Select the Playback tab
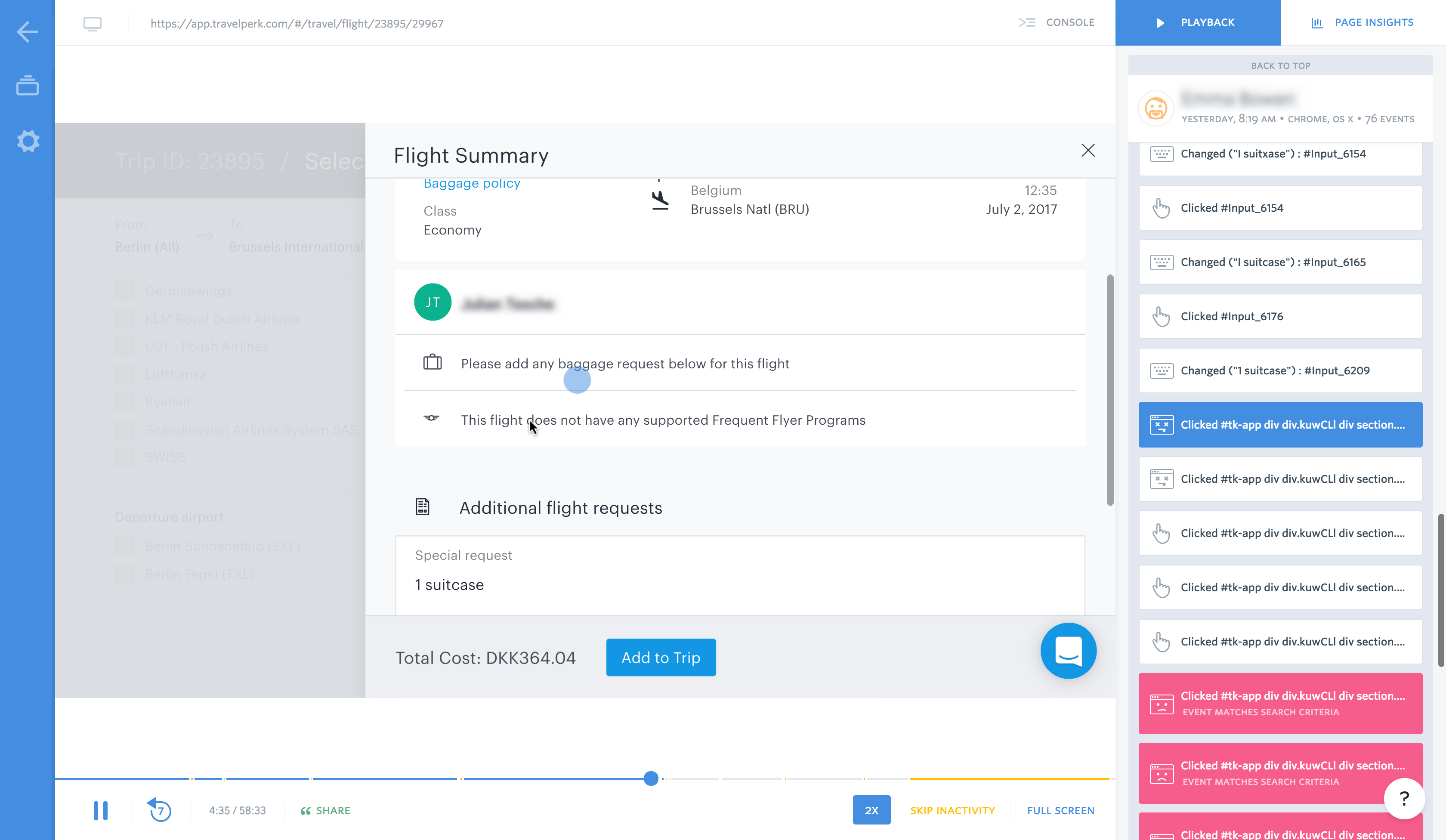This screenshot has height=840, width=1446. coord(1197,22)
